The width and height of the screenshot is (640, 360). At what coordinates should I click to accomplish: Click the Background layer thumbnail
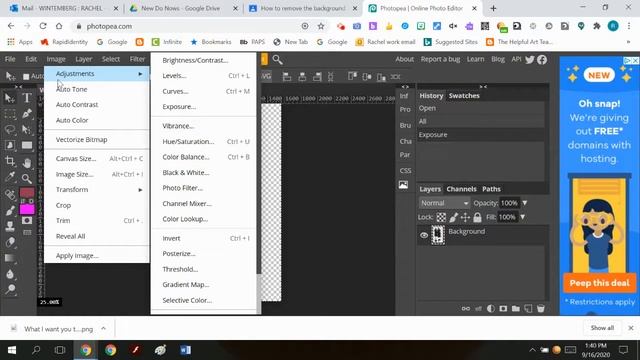(438, 235)
